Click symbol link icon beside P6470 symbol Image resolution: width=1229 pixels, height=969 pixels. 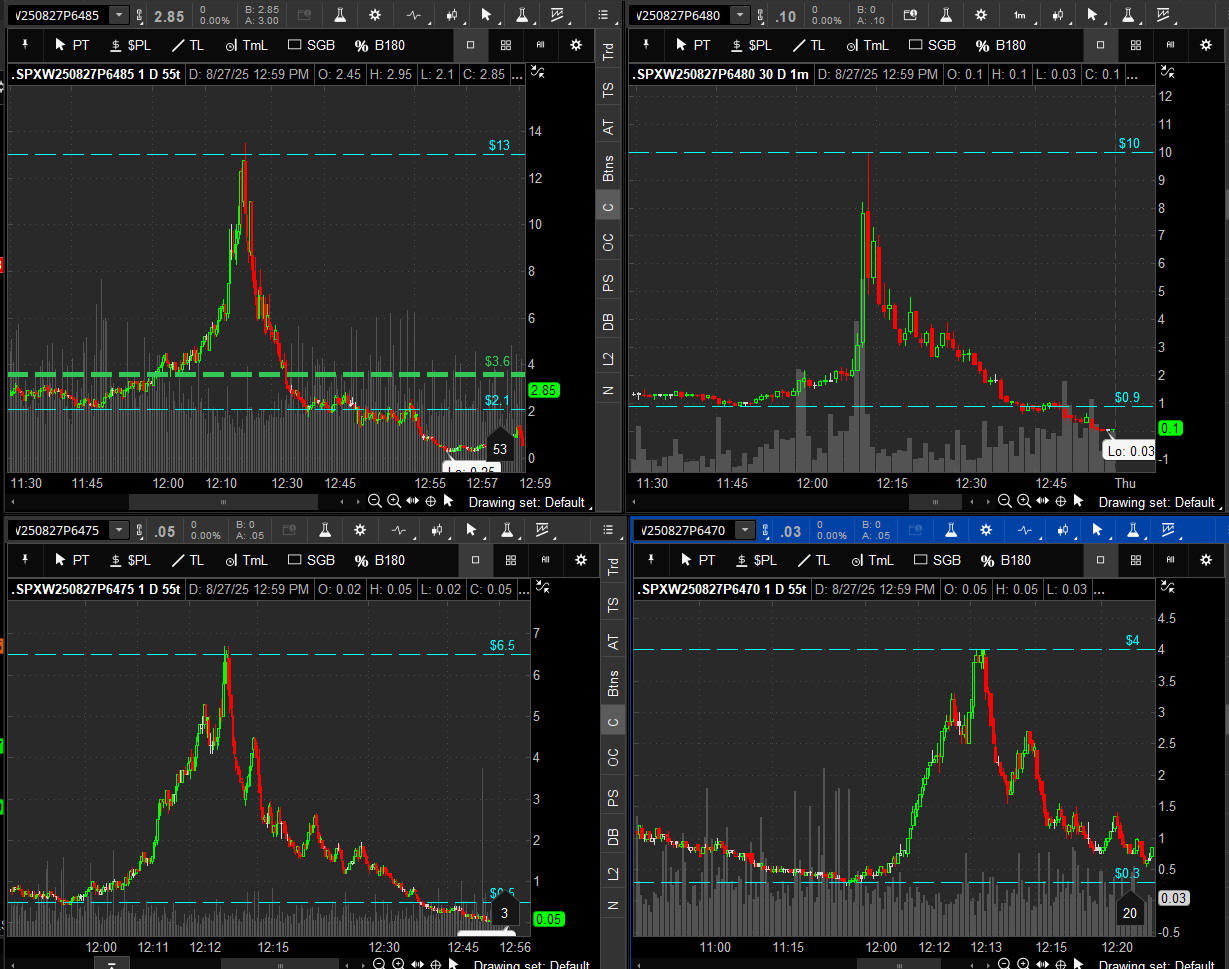point(766,531)
